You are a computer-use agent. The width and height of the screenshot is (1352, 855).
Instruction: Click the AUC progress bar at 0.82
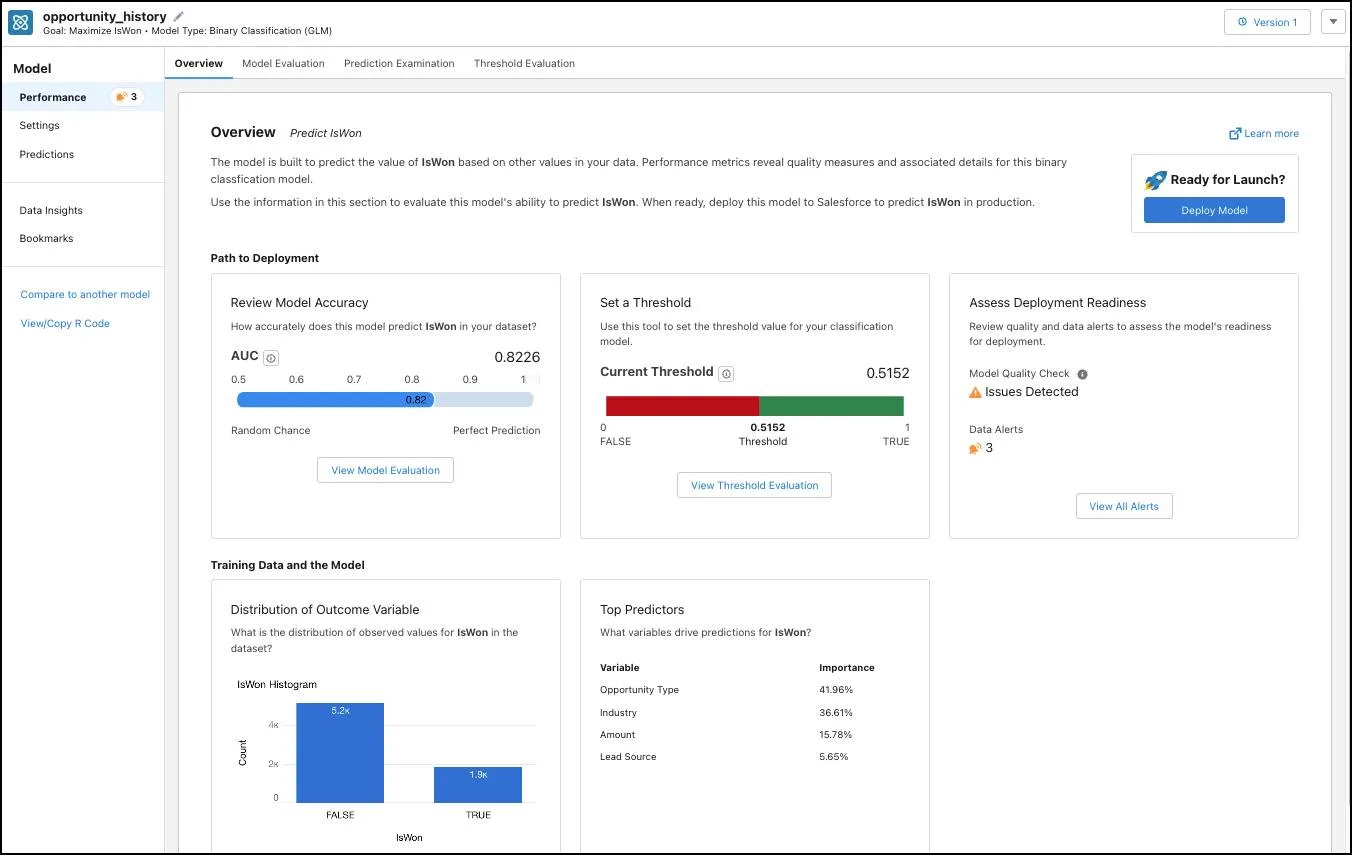point(385,400)
